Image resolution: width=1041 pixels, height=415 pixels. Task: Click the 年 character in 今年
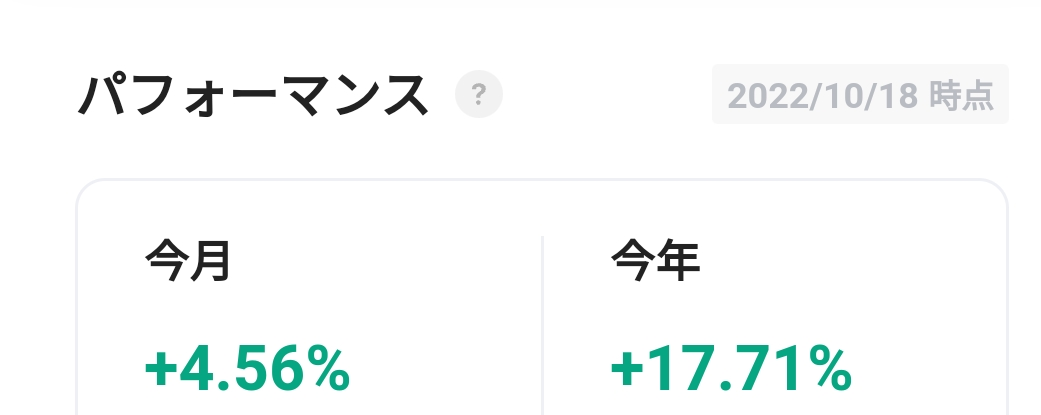[677, 262]
